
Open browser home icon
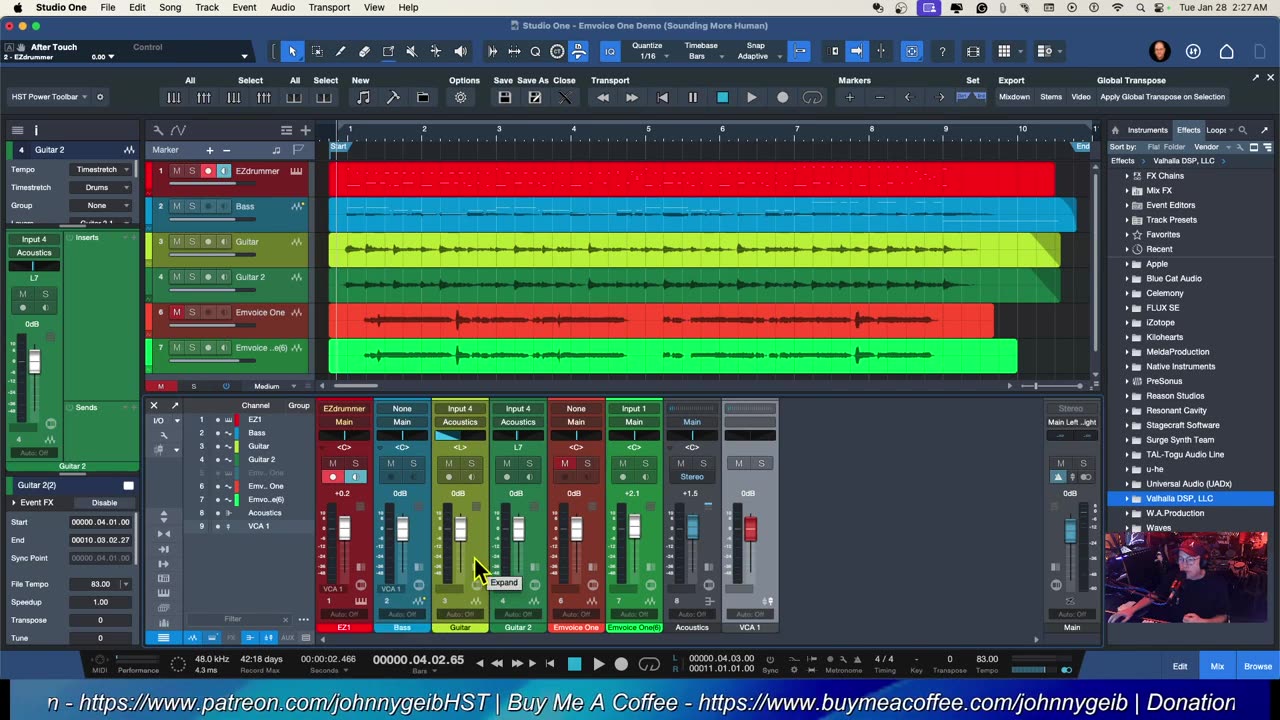1115,130
